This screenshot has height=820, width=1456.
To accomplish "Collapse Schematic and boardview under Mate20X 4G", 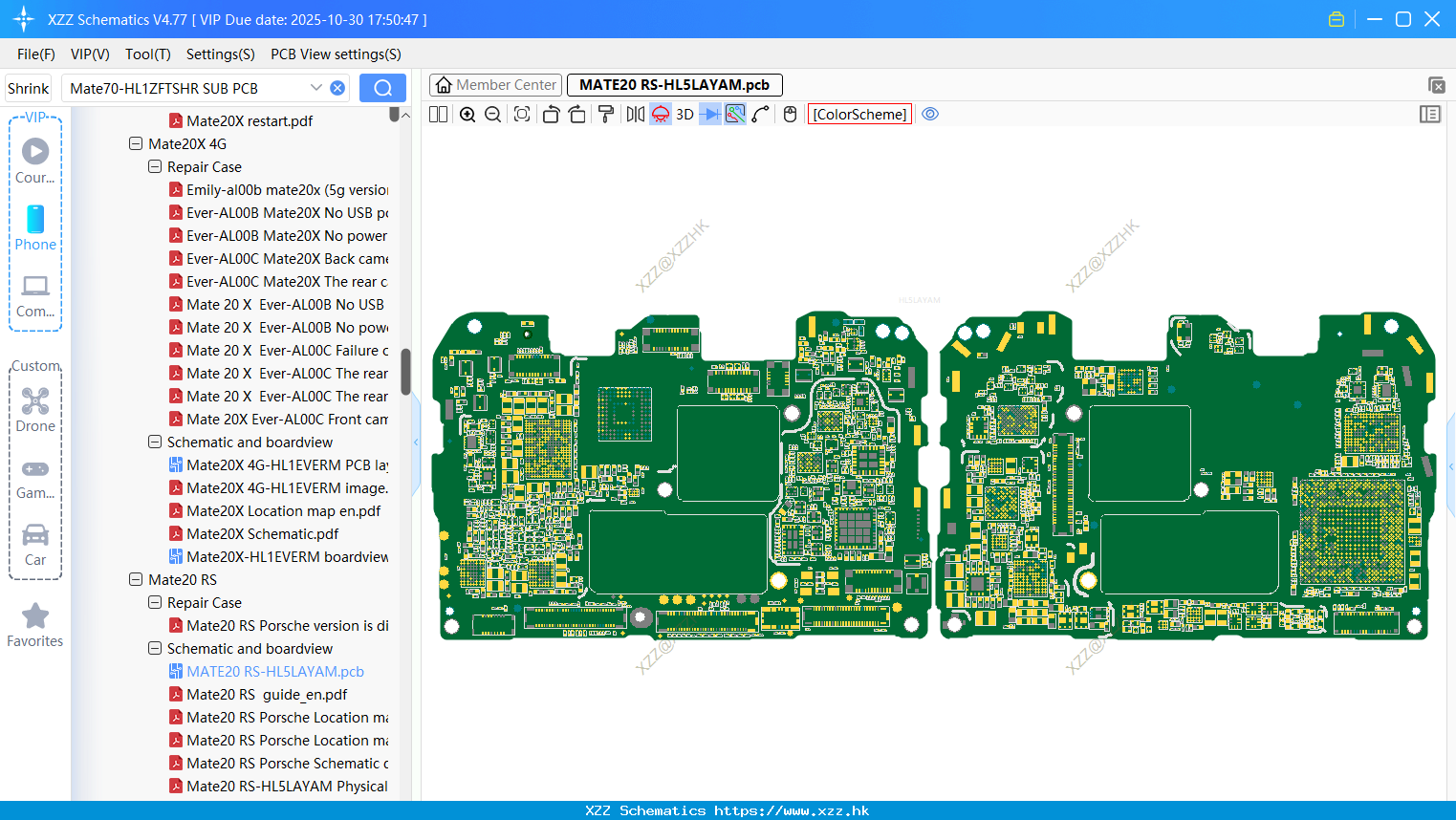I will click(x=155, y=442).
